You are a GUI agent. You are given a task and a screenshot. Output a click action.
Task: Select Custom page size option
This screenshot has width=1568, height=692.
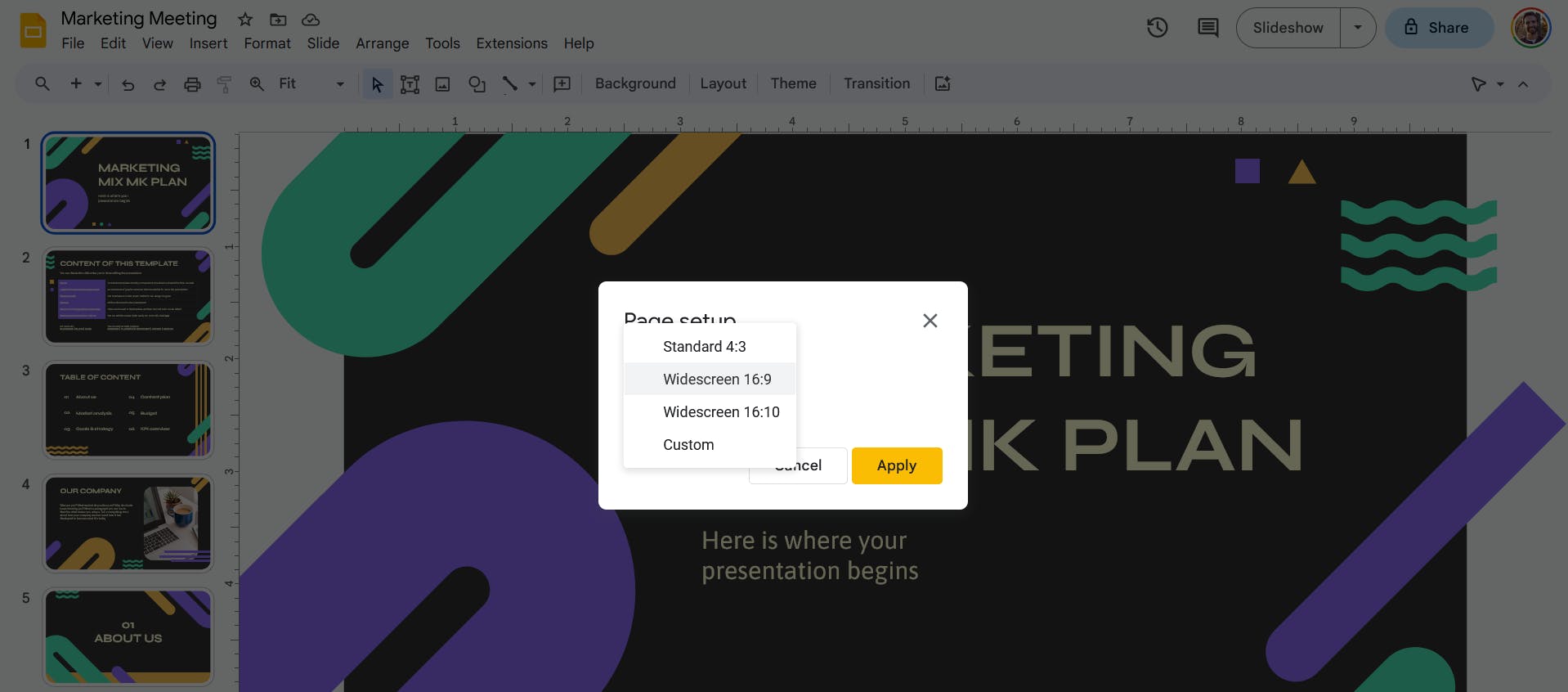point(710,445)
